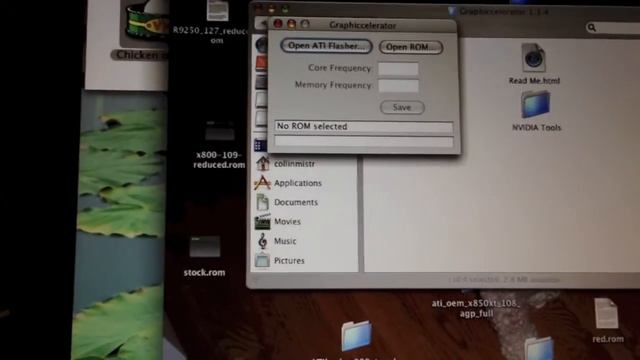
Task: Click the Finder search magnifier icon
Action: [x=591, y=27]
